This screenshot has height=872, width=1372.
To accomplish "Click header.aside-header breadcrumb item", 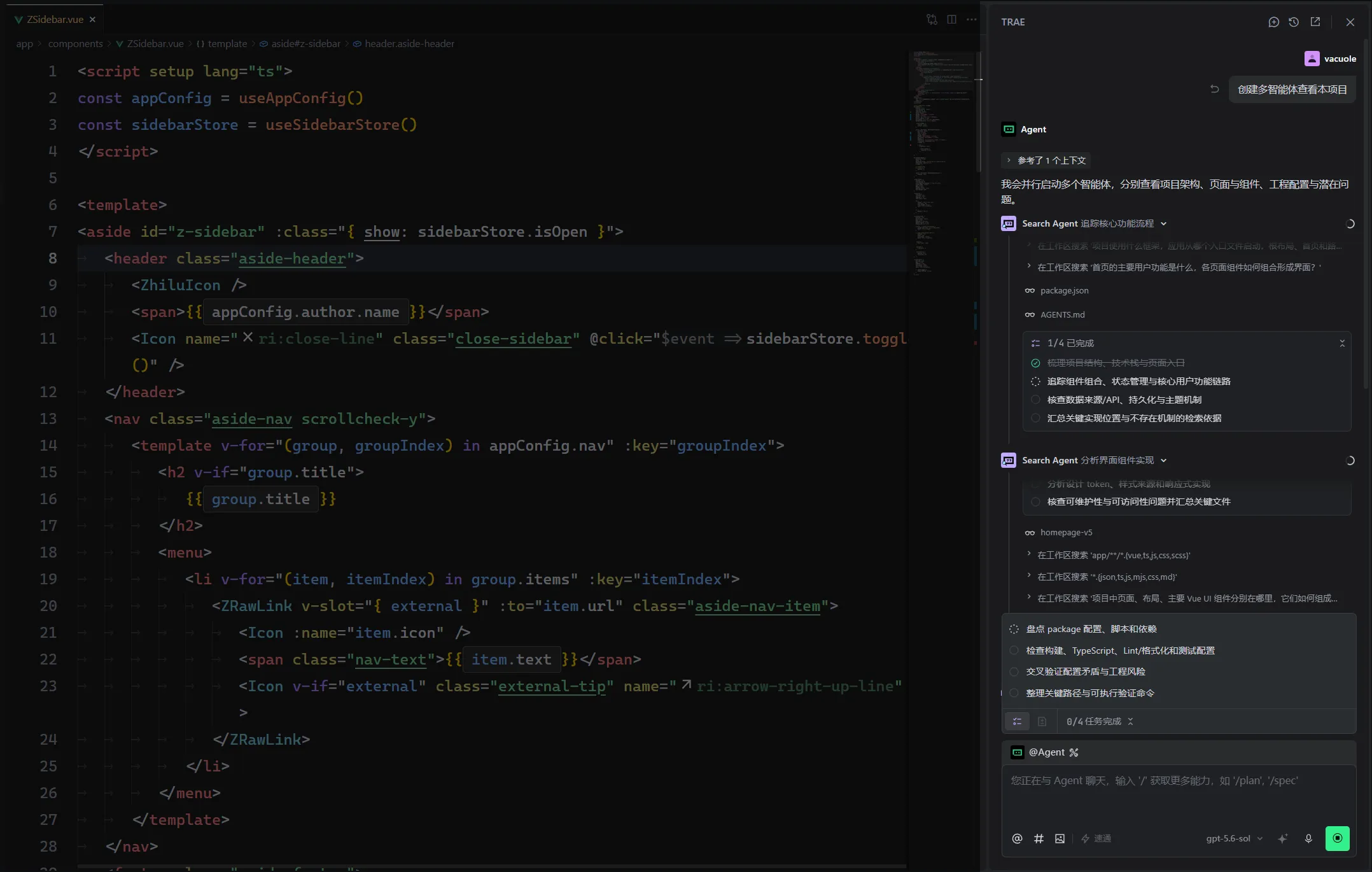I will 403,43.
